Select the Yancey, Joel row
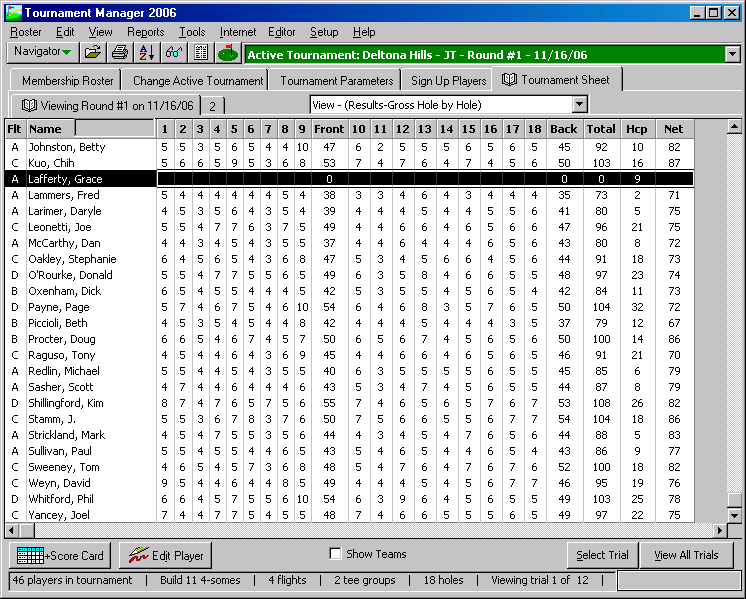 (x=349, y=515)
